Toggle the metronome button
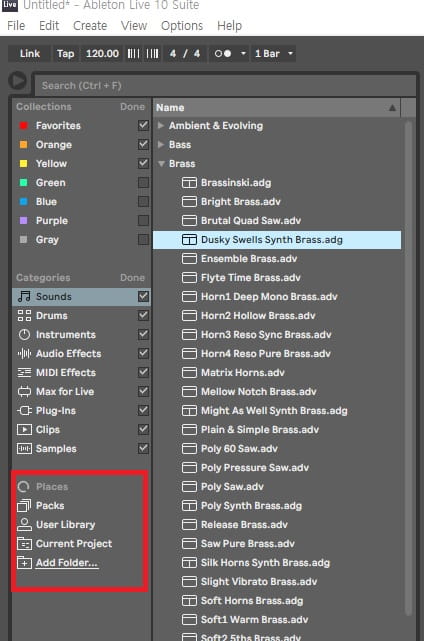 click(223, 54)
